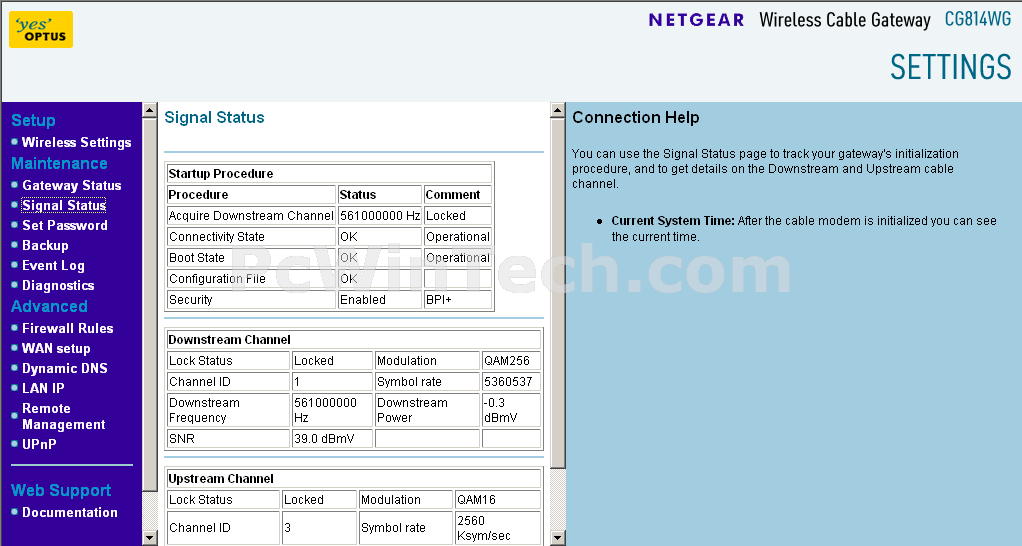
Task: Click the Enabled status cell
Action: tap(380, 300)
